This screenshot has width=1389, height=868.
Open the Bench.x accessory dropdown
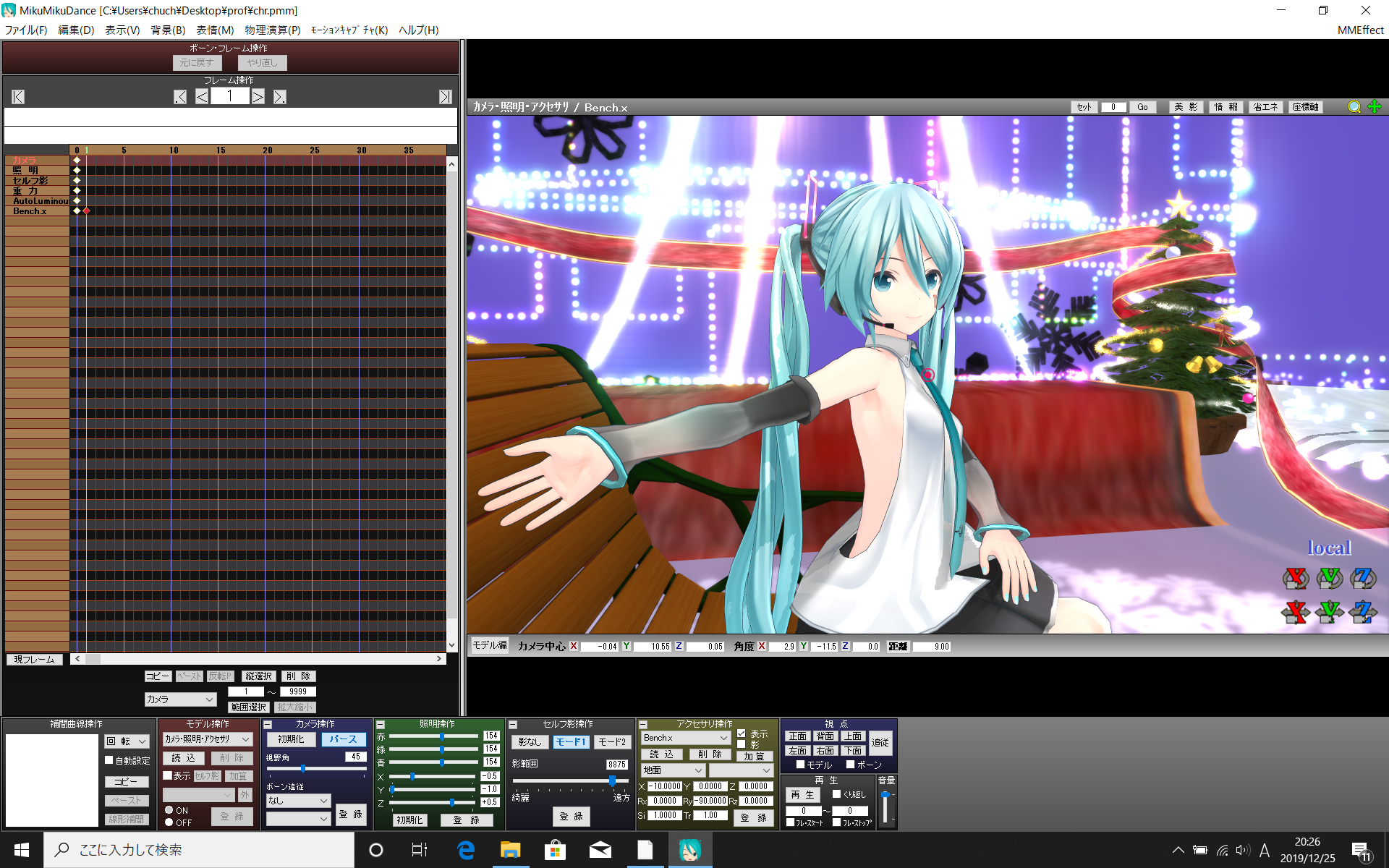click(686, 738)
